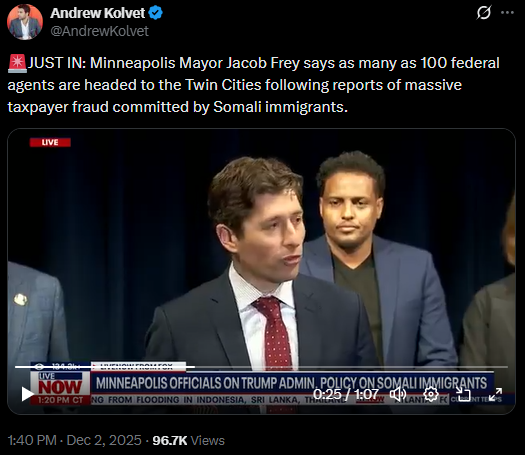Open video settings gear
This screenshot has height=455, width=525.
point(431,394)
